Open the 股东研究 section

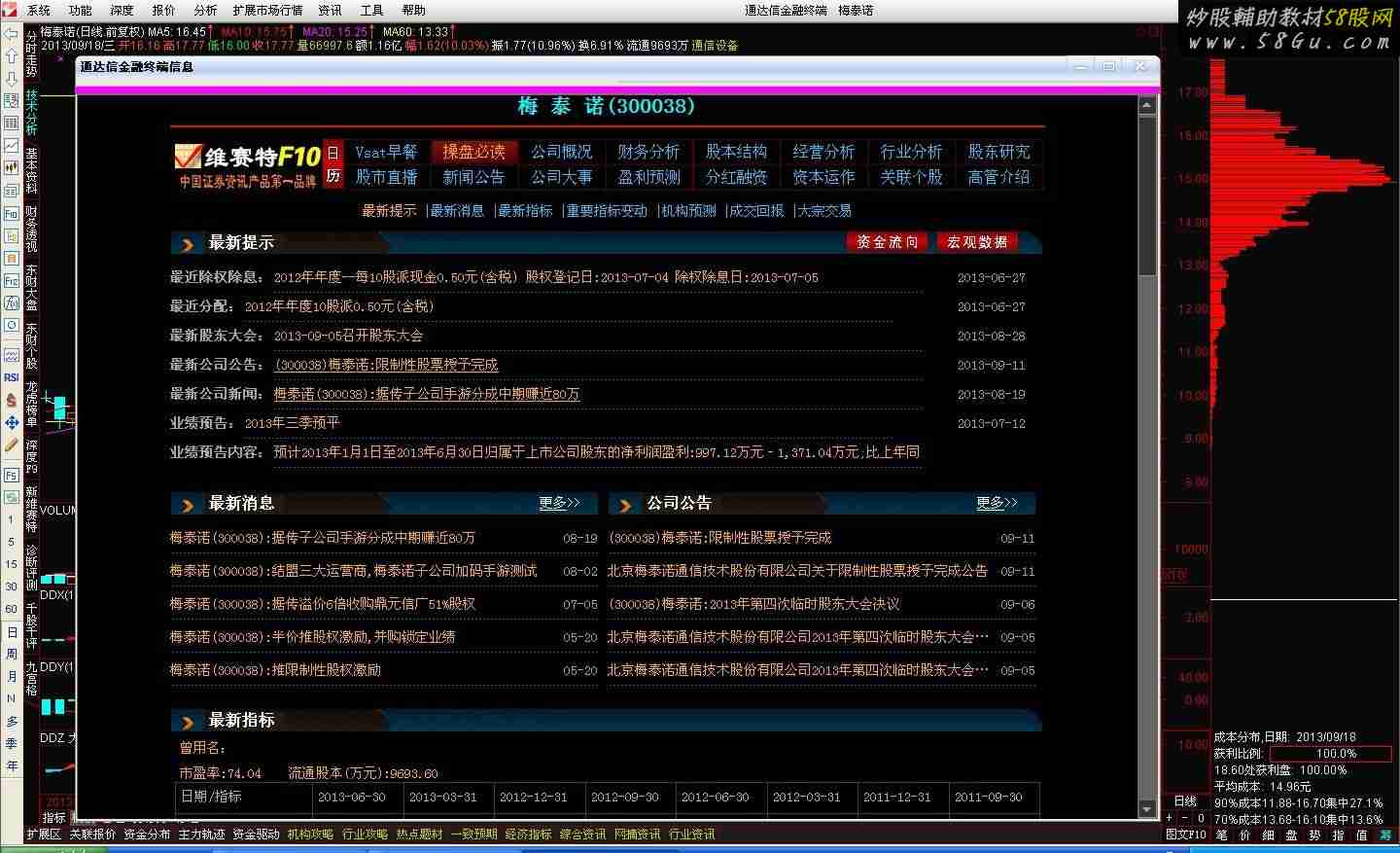998,152
